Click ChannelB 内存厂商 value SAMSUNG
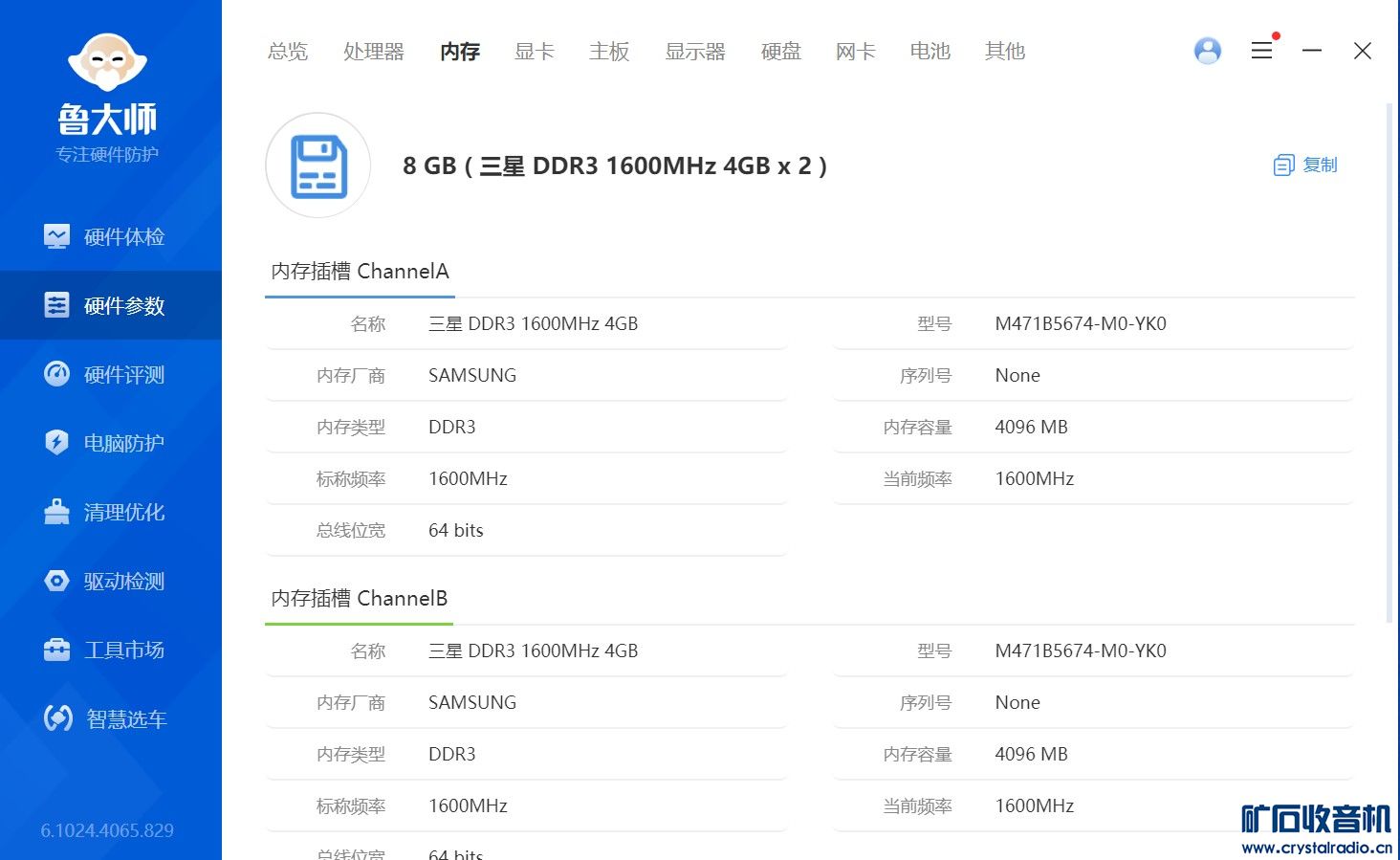This screenshot has height=860, width=1400. click(472, 702)
